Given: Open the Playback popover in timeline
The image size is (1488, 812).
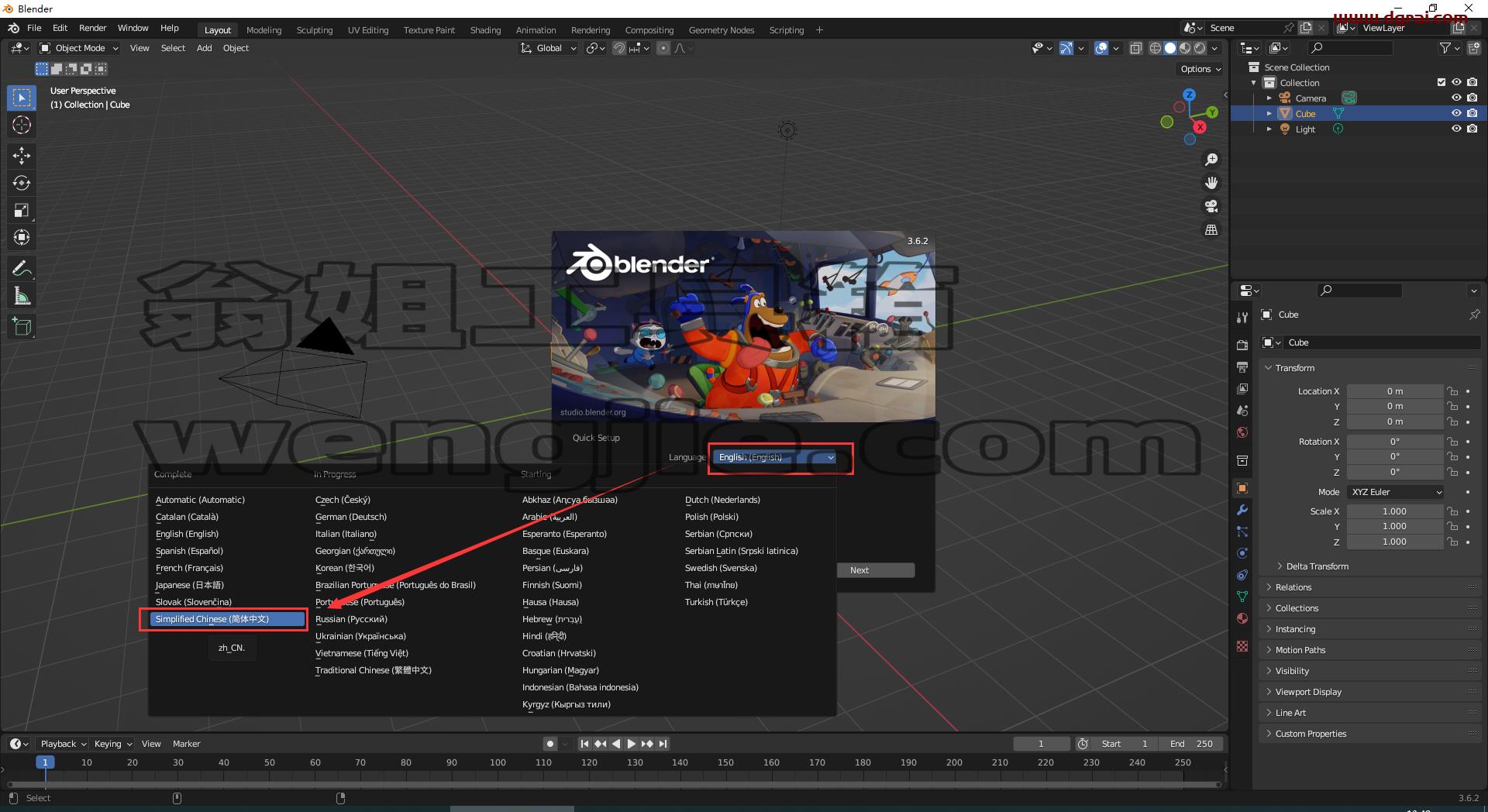Looking at the screenshot, I should tap(63, 744).
